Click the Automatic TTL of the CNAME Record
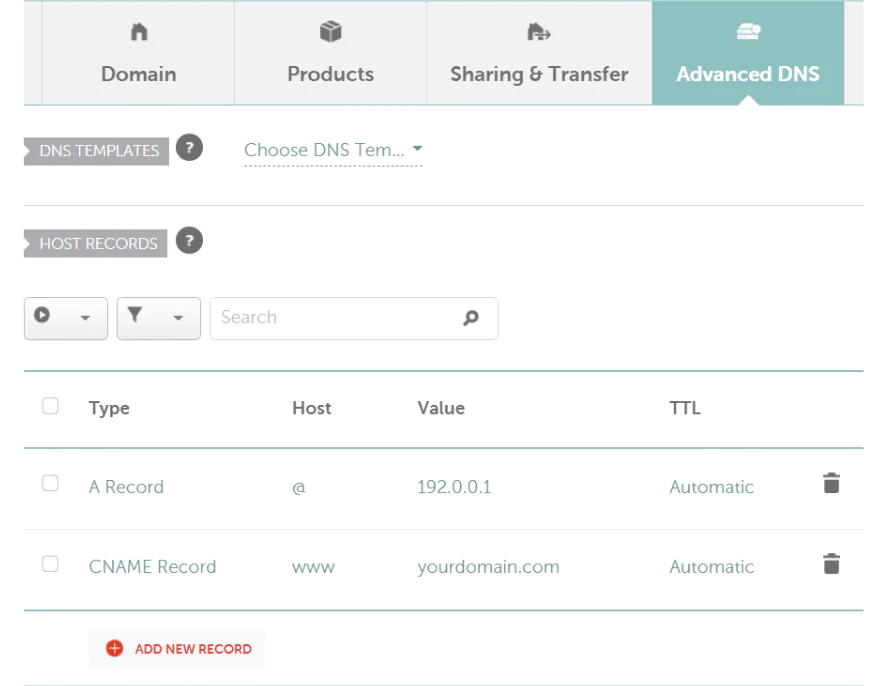 pyautogui.click(x=711, y=566)
